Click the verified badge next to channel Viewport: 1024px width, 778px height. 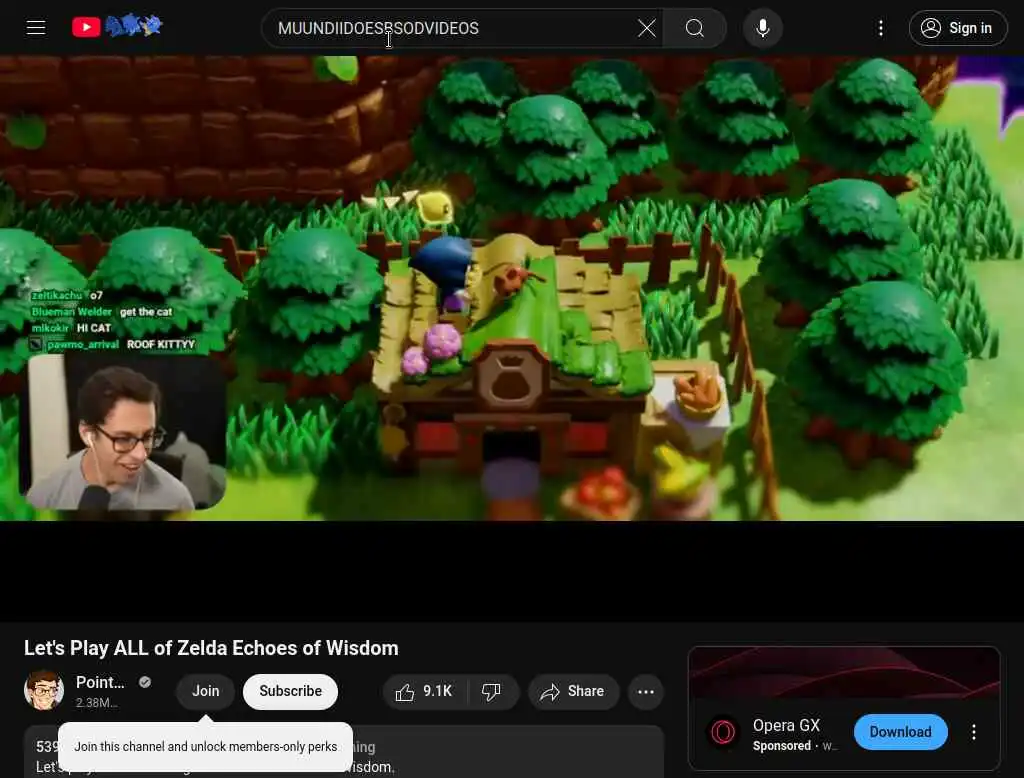tap(145, 682)
